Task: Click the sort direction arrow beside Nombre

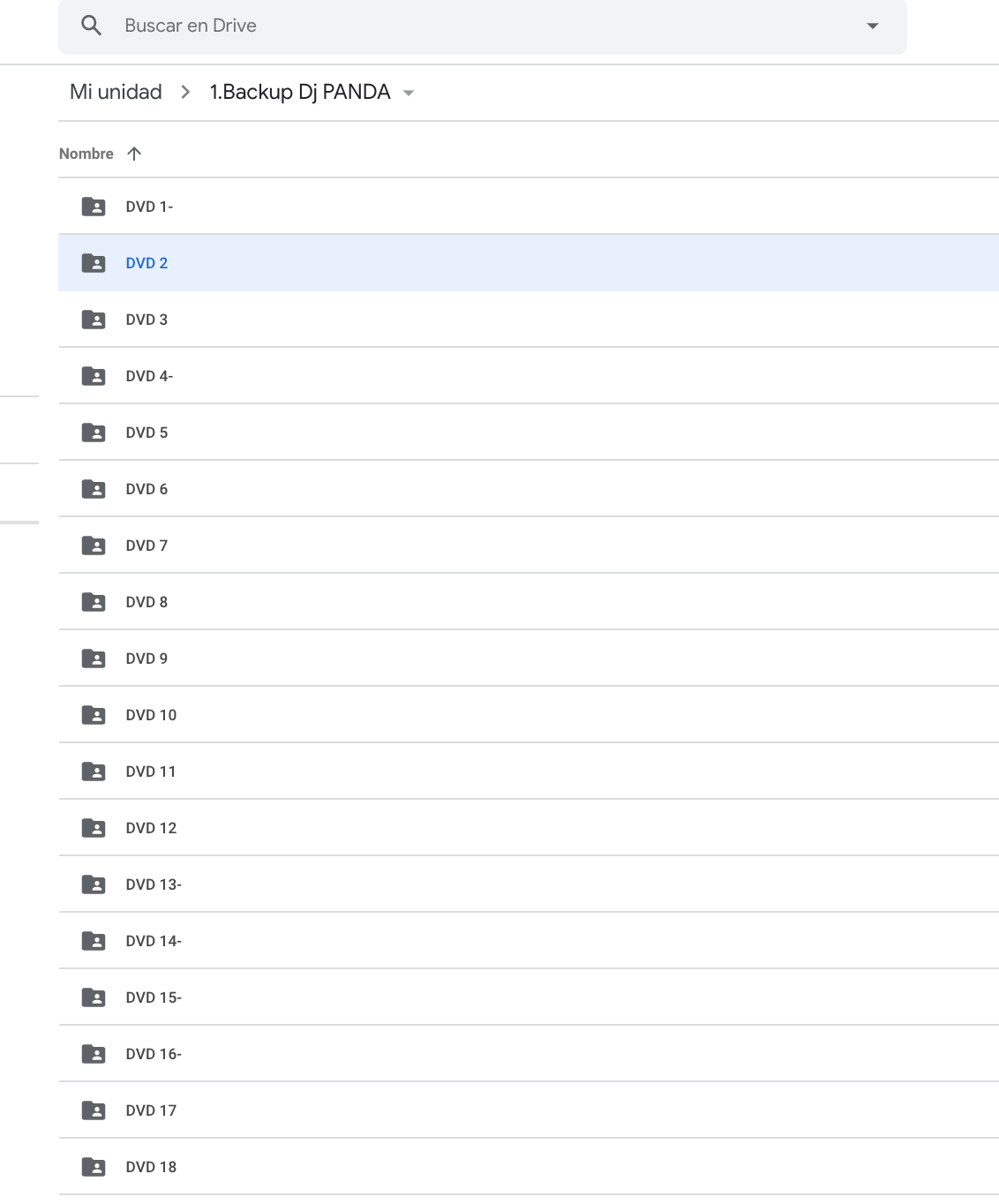Action: pos(134,153)
